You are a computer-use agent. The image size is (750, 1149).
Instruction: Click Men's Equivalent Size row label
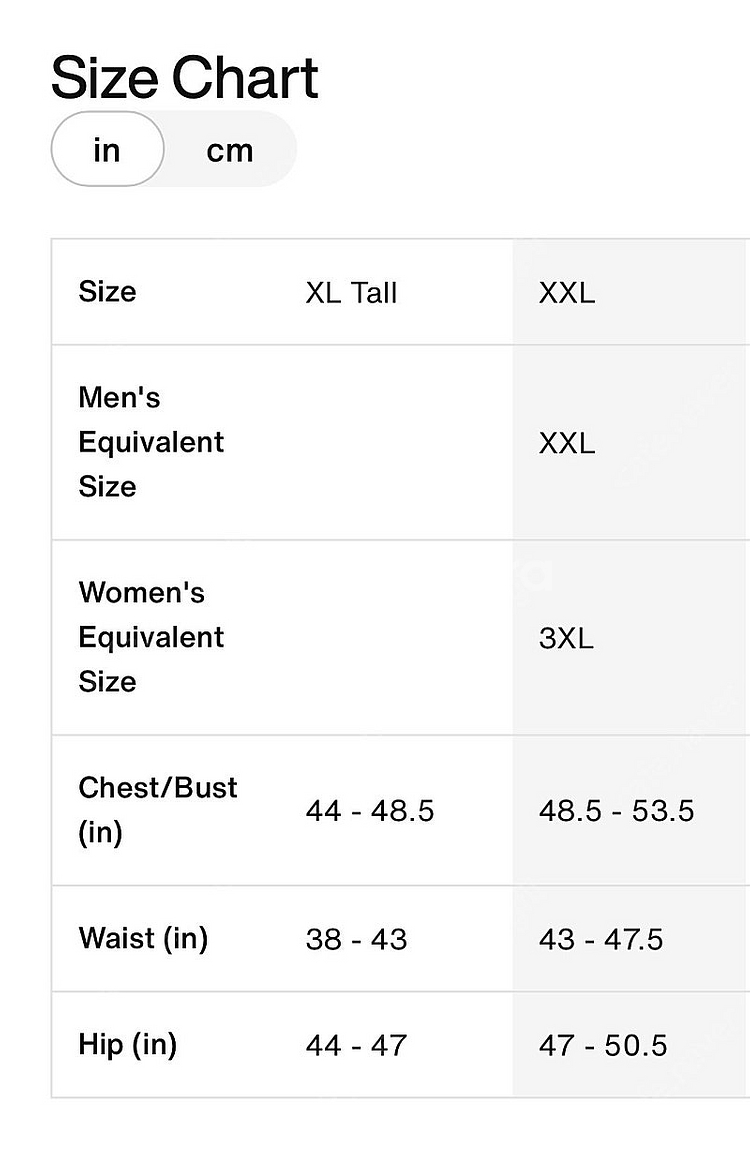point(151,442)
